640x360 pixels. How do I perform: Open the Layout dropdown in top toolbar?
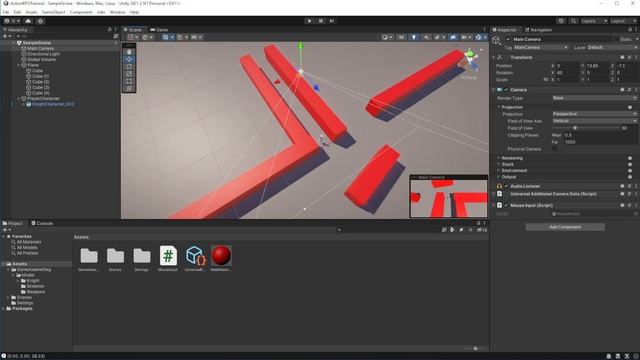click(x=624, y=21)
